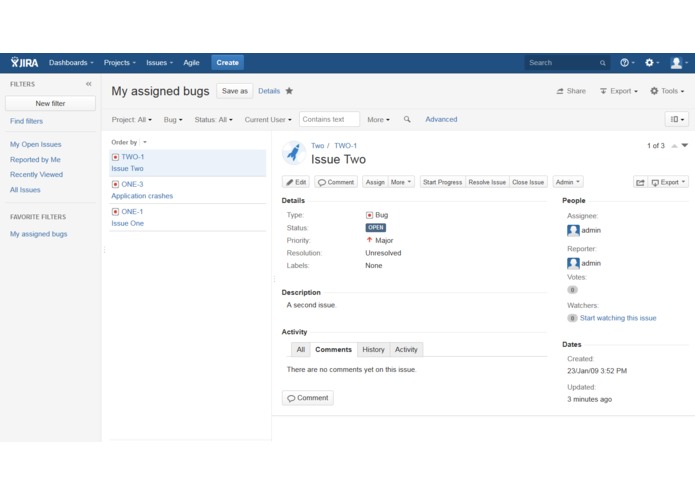Screen dimensions: 695x494
Task: Open All Issues filter
Action: point(25,190)
